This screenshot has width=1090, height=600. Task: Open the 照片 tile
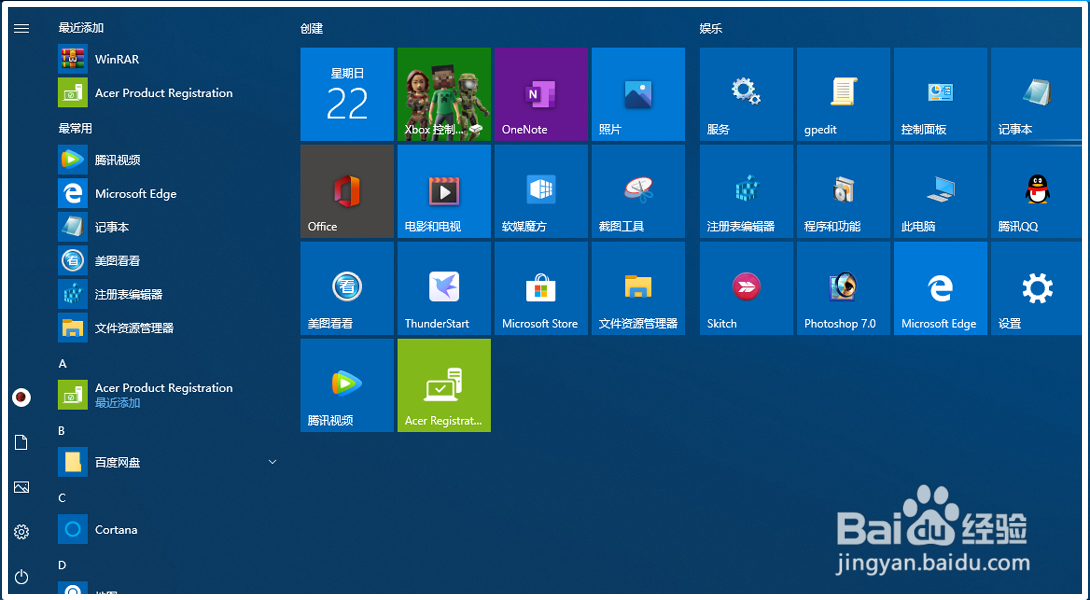pyautogui.click(x=638, y=95)
